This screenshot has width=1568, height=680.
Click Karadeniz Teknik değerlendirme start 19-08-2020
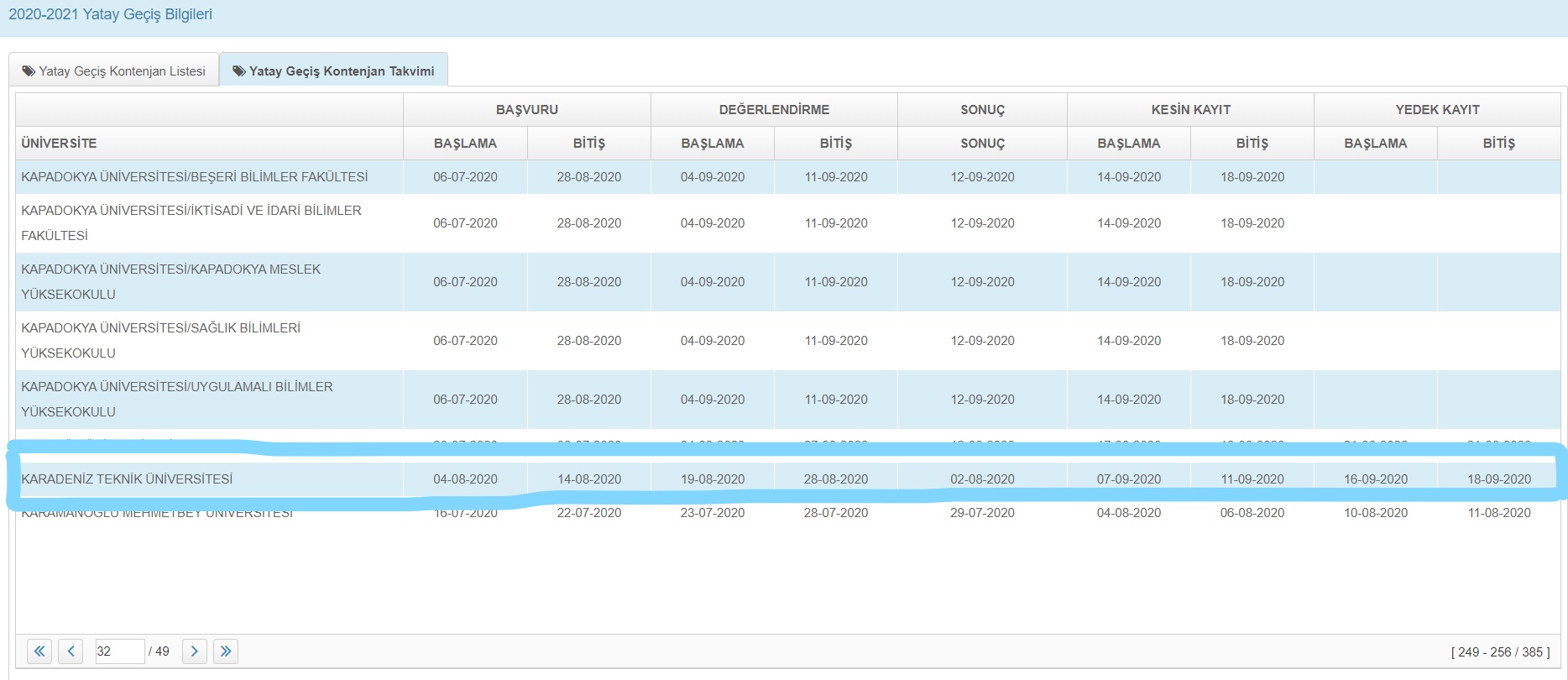713,479
